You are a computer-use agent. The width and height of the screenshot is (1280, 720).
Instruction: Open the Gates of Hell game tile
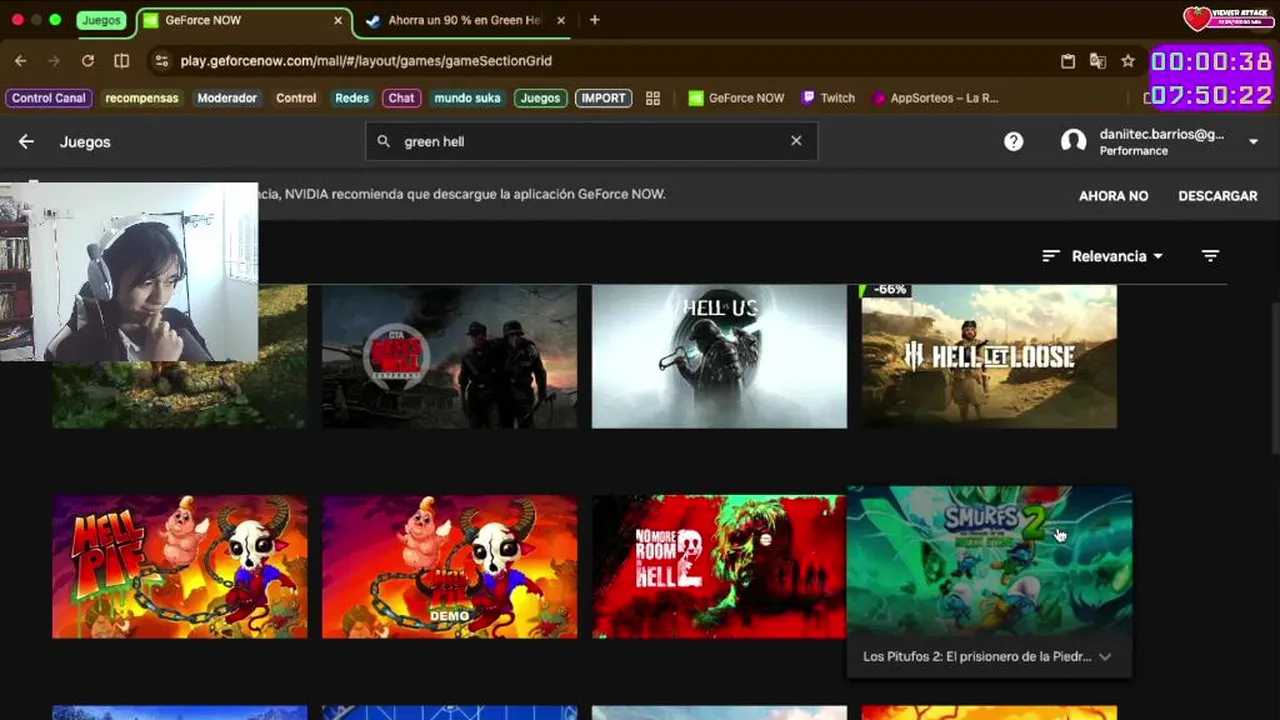click(449, 356)
